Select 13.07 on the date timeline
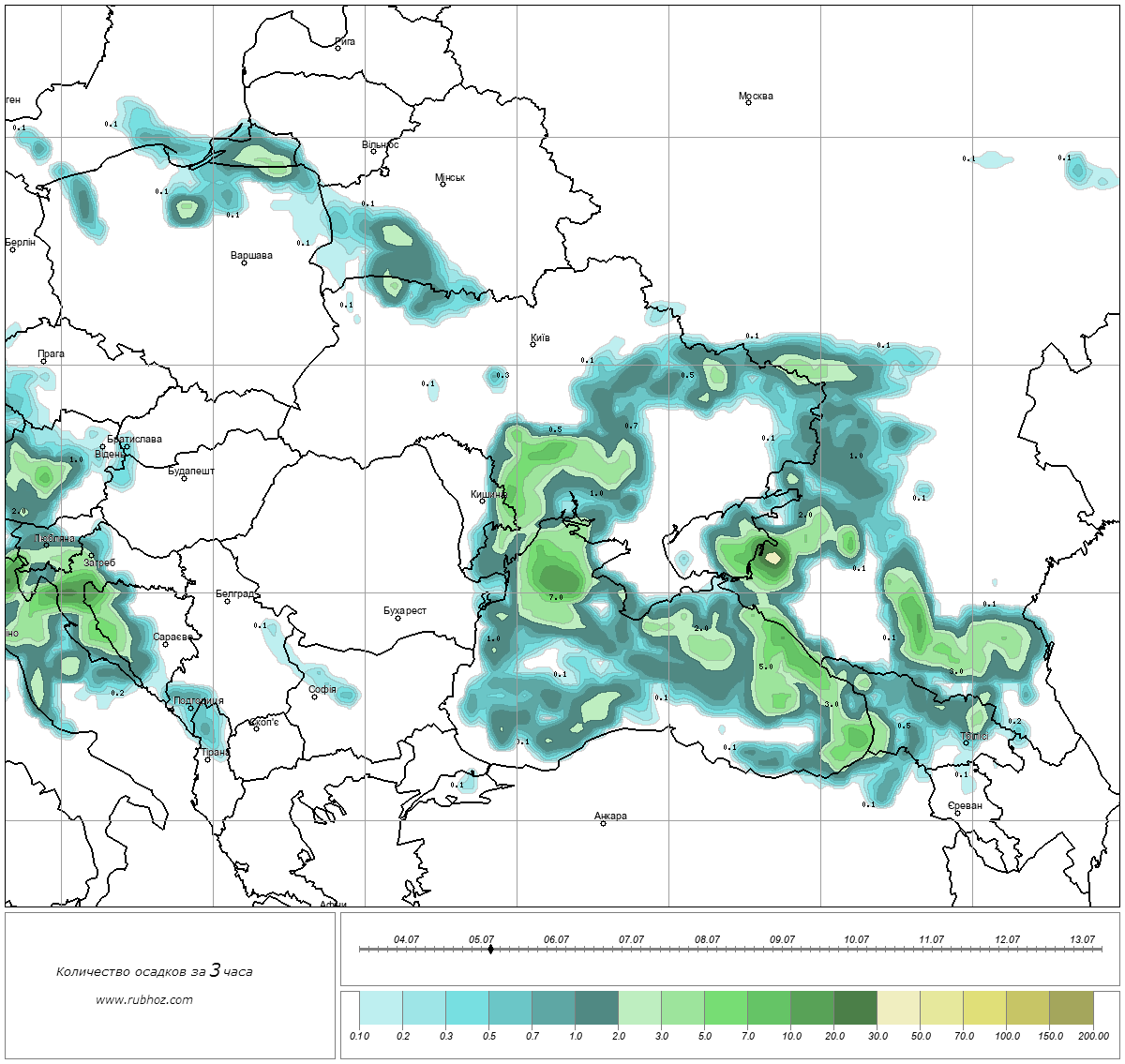Image resolution: width=1125 pixels, height=1064 pixels. point(1082,949)
